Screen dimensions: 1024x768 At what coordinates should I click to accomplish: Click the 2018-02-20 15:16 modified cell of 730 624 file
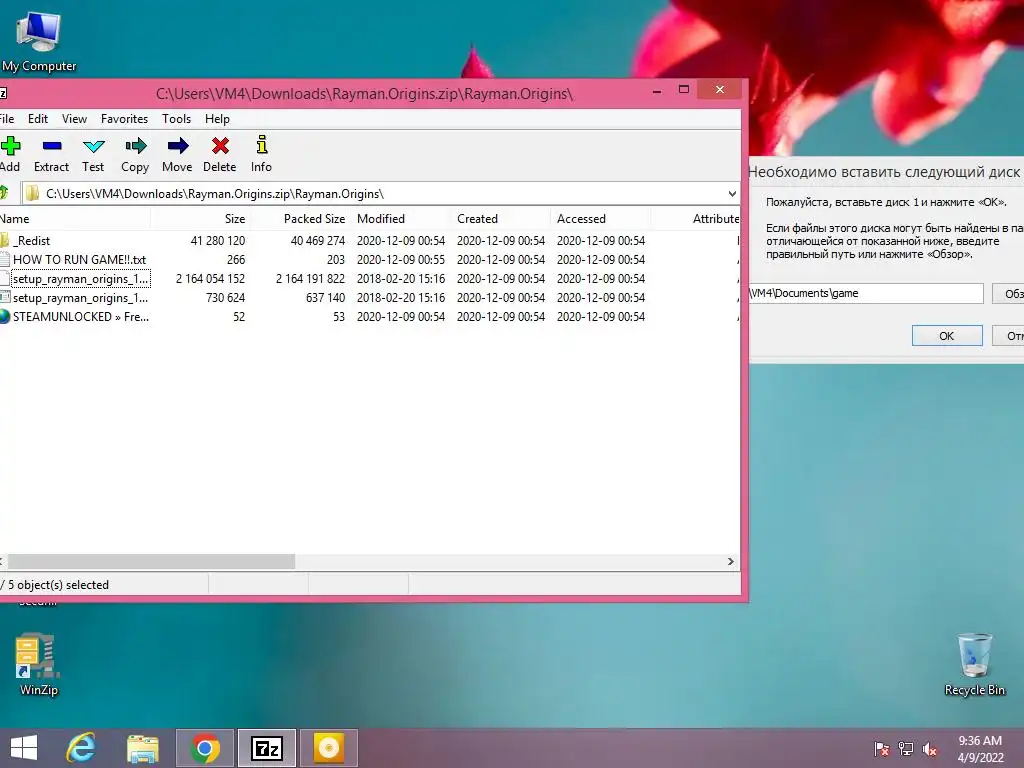pos(401,298)
